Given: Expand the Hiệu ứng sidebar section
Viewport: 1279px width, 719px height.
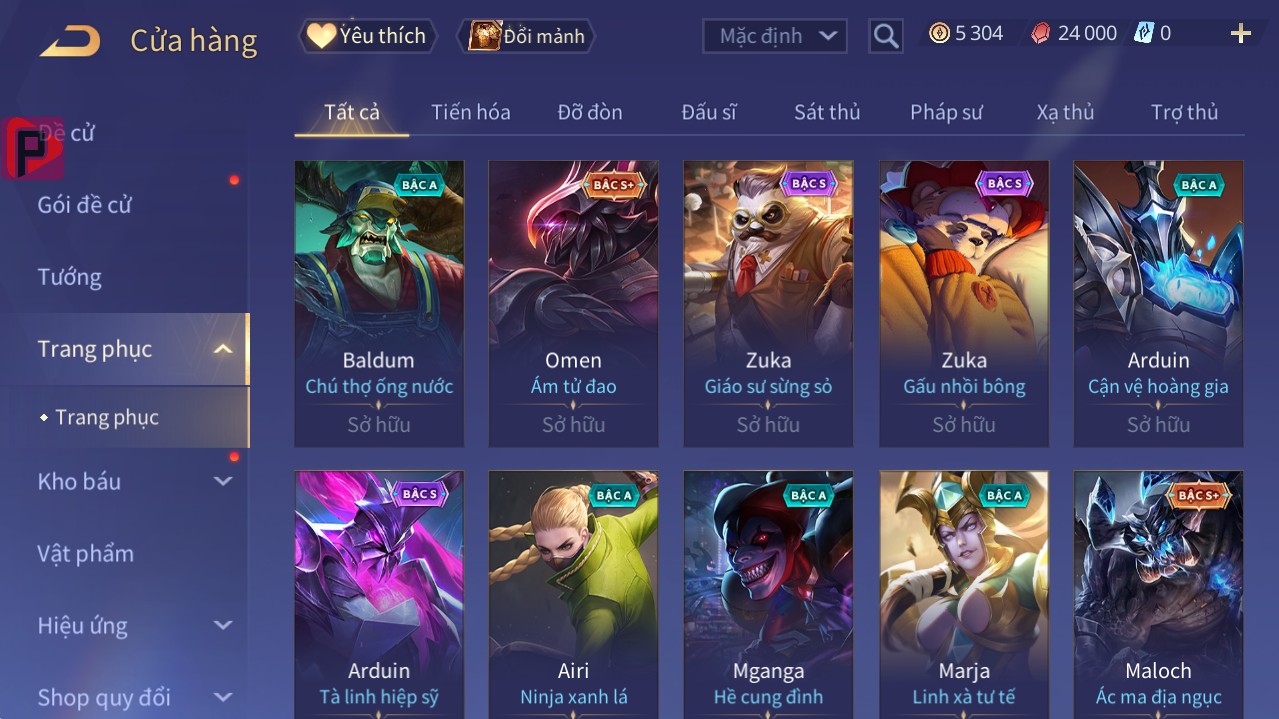Looking at the screenshot, I should coord(223,625).
